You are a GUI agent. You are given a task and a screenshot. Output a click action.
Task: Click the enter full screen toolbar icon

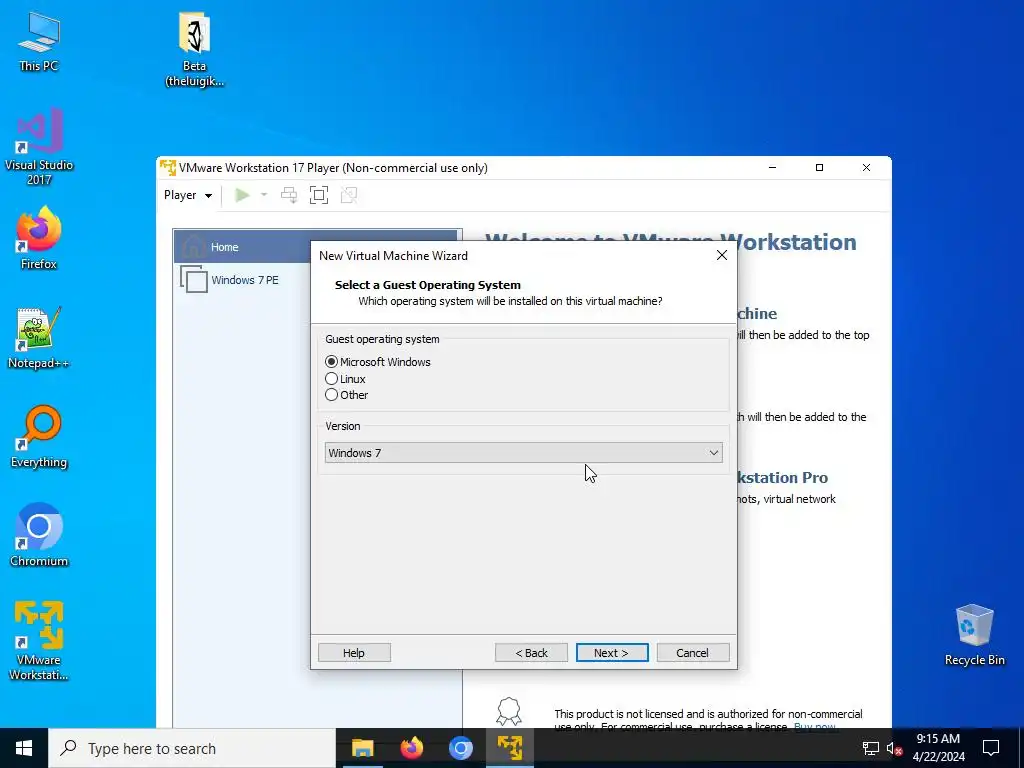pyautogui.click(x=319, y=195)
